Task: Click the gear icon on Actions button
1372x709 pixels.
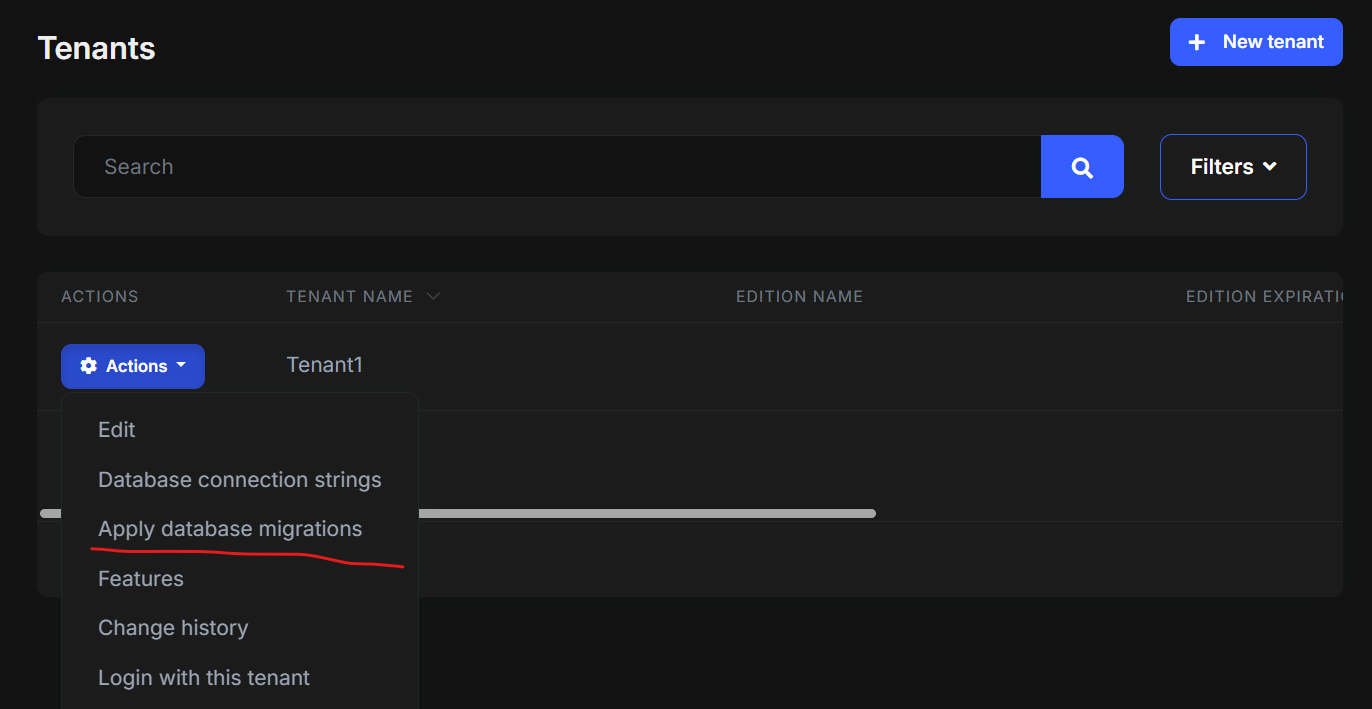Action: point(89,366)
